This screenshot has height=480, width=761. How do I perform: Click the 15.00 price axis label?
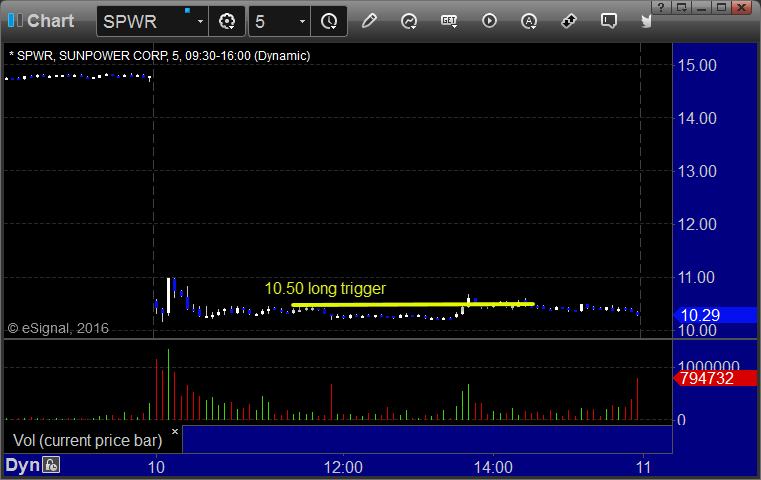tap(697, 66)
